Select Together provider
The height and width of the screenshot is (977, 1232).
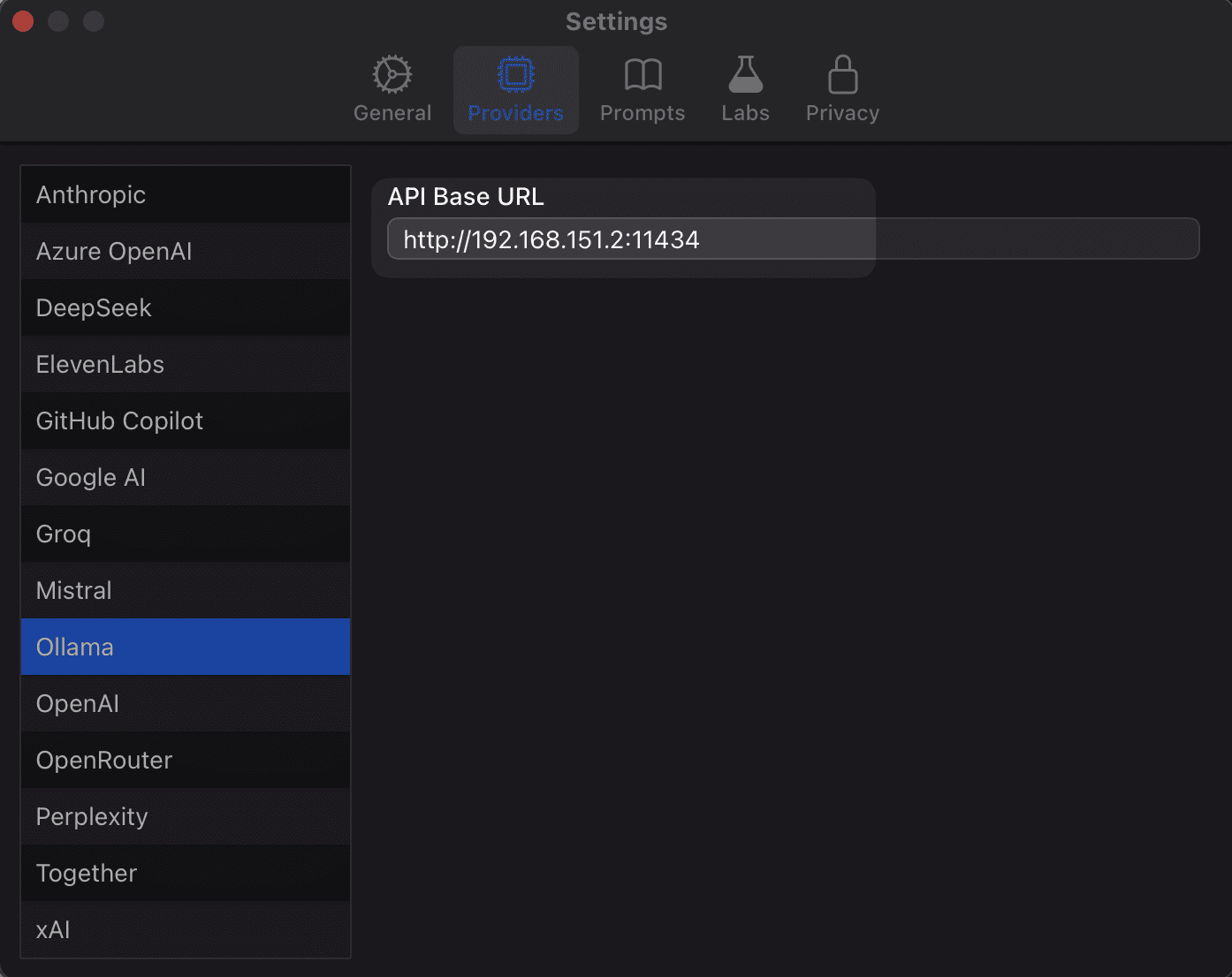186,873
